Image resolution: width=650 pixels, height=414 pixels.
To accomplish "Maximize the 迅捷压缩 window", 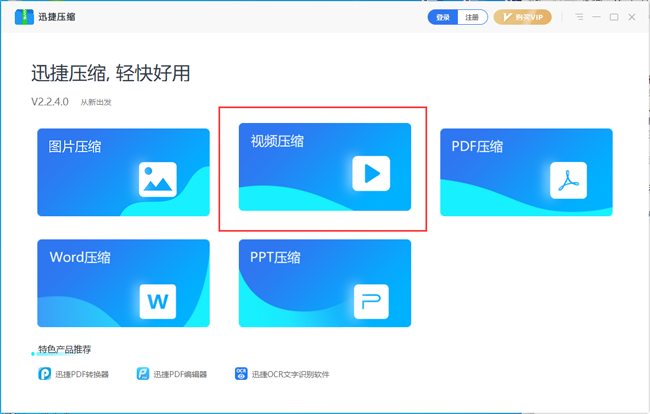I will (x=614, y=17).
